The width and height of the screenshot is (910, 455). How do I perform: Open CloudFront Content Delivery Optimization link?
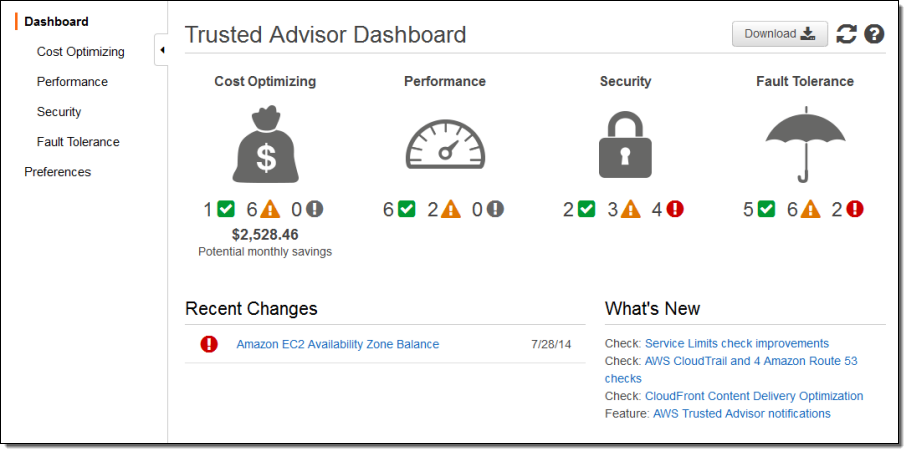[x=754, y=396]
